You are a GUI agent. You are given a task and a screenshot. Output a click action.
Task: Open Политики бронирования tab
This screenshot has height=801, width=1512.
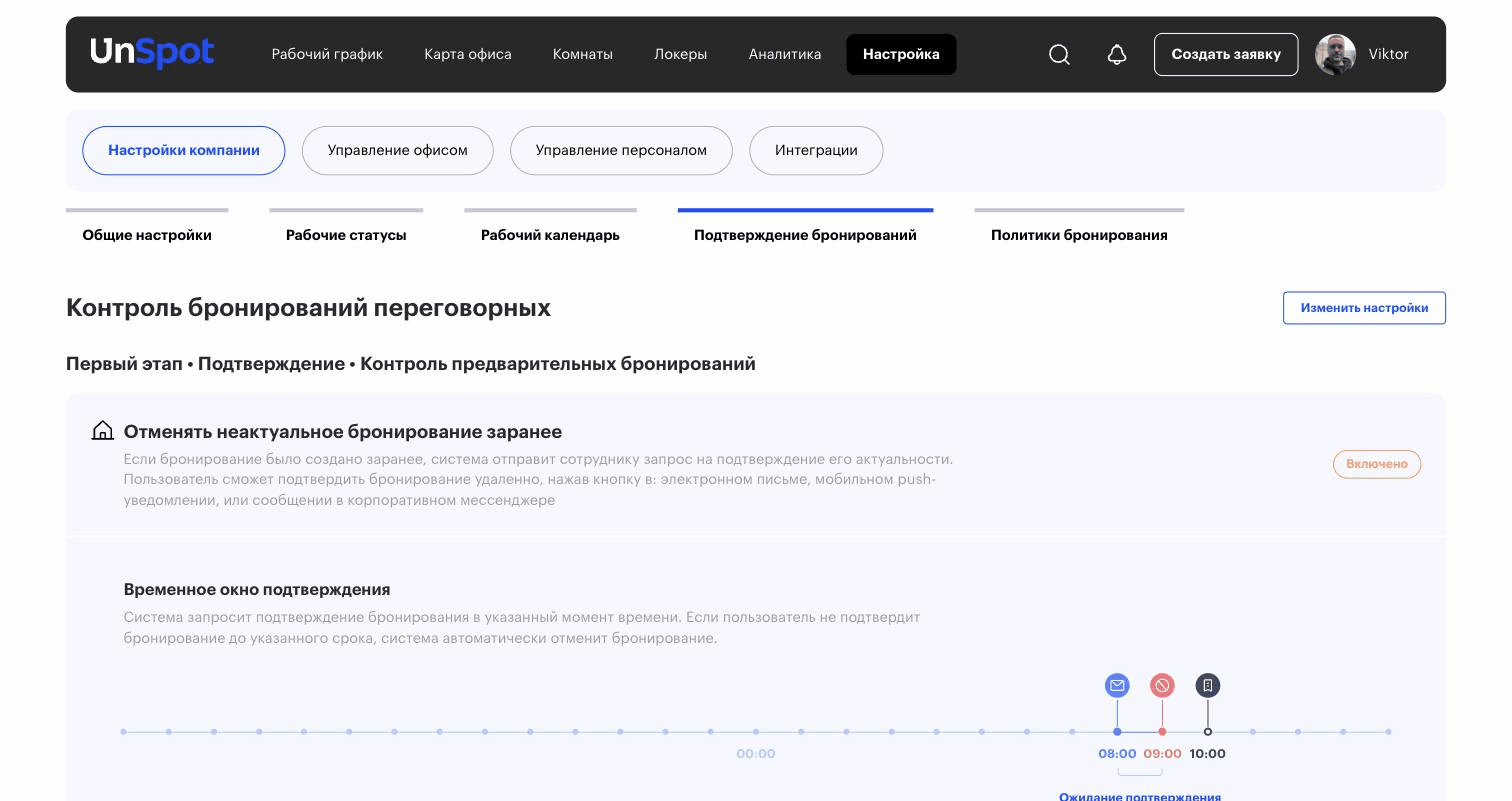tap(1079, 227)
